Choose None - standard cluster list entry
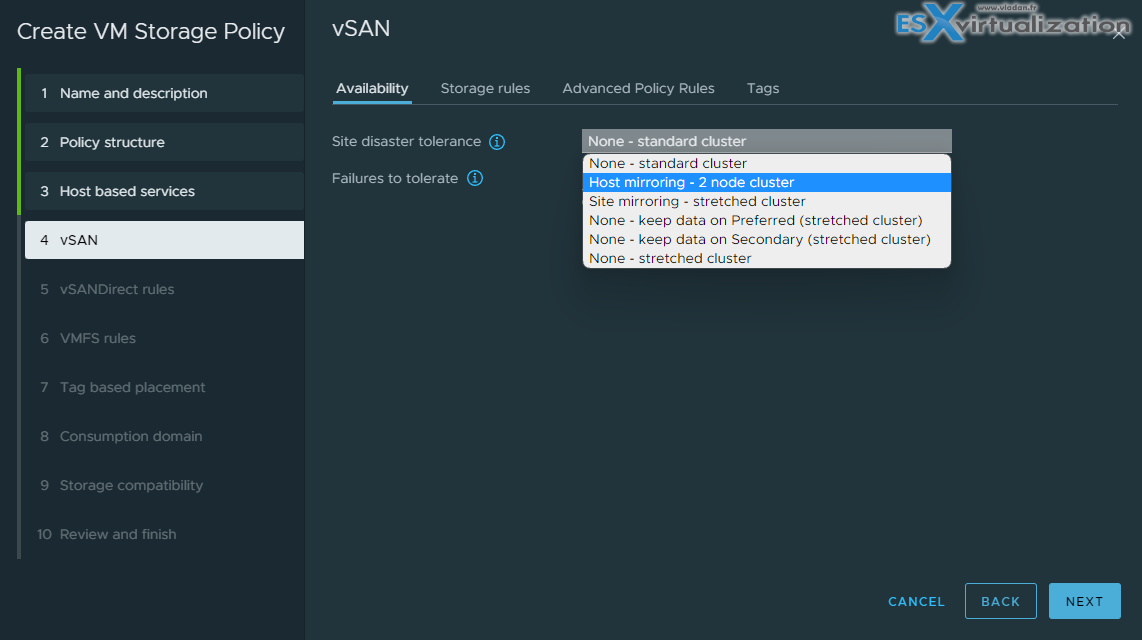1142x640 pixels. click(x=766, y=164)
